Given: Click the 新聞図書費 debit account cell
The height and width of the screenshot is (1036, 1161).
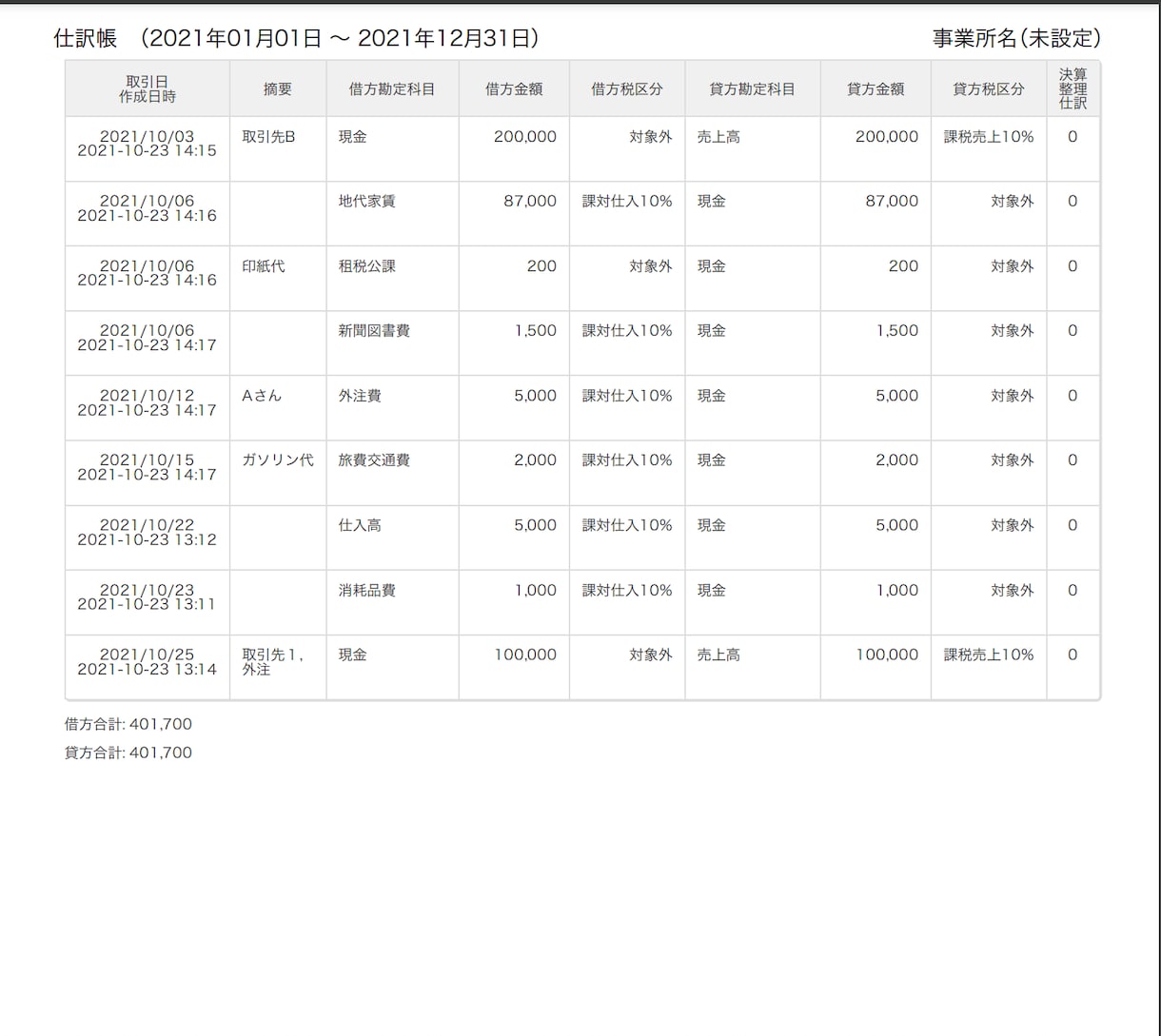Looking at the screenshot, I should 392,342.
